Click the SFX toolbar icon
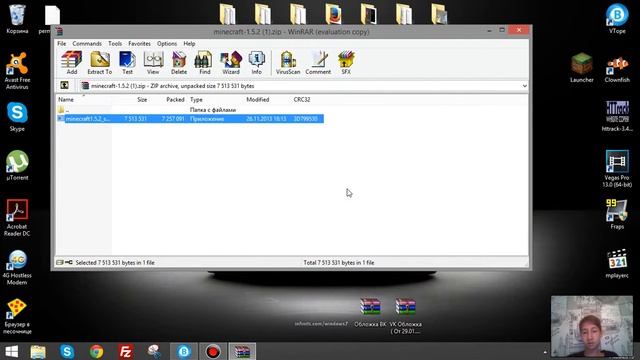This screenshot has width=640, height=360. pos(346,63)
